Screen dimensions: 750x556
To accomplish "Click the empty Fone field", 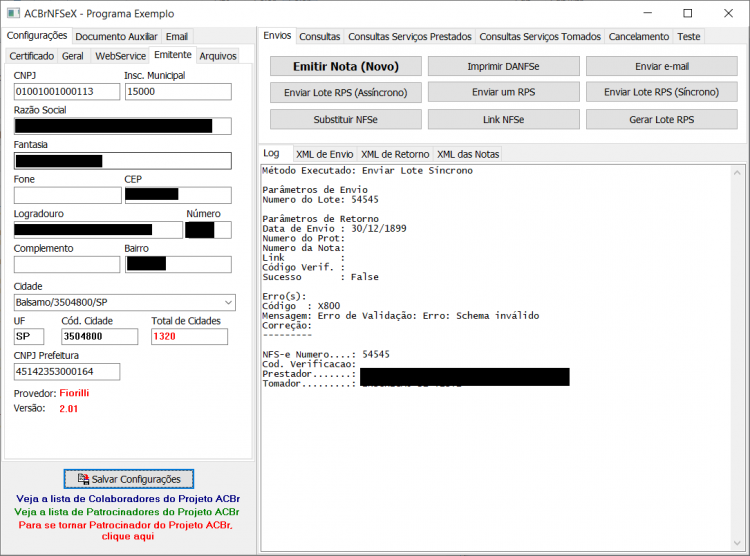I will pos(67,195).
